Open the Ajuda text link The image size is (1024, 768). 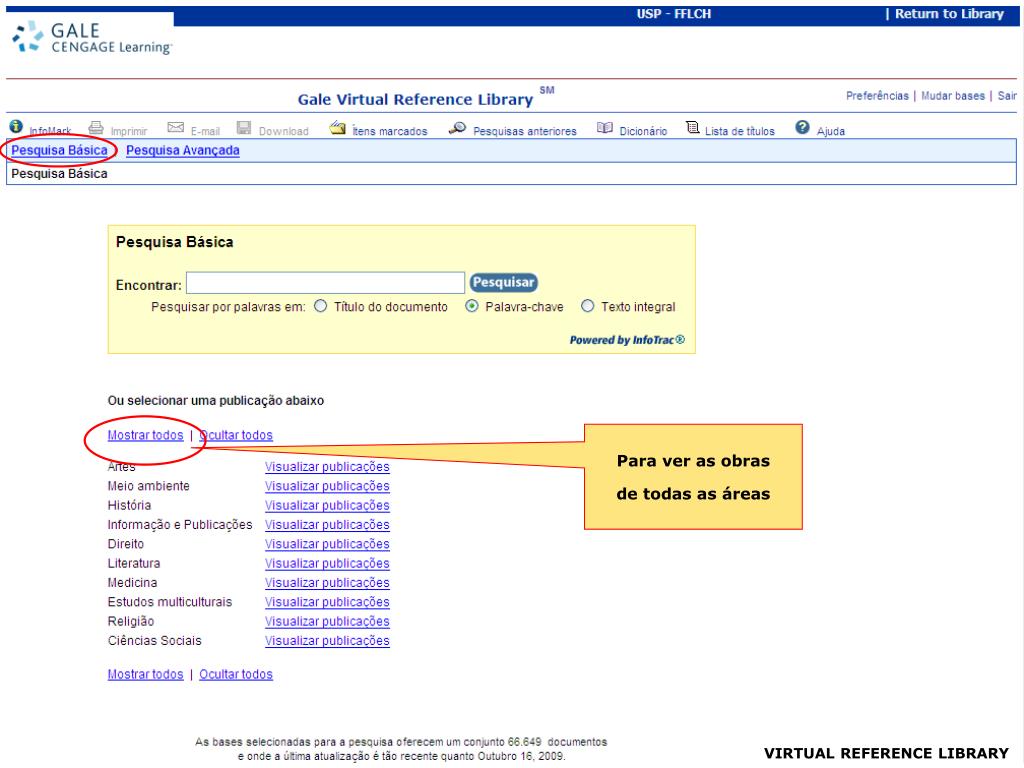(831, 131)
